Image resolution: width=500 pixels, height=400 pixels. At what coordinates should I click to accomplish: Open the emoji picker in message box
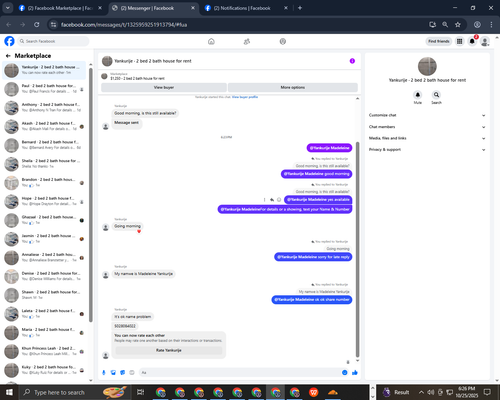tap(345, 372)
